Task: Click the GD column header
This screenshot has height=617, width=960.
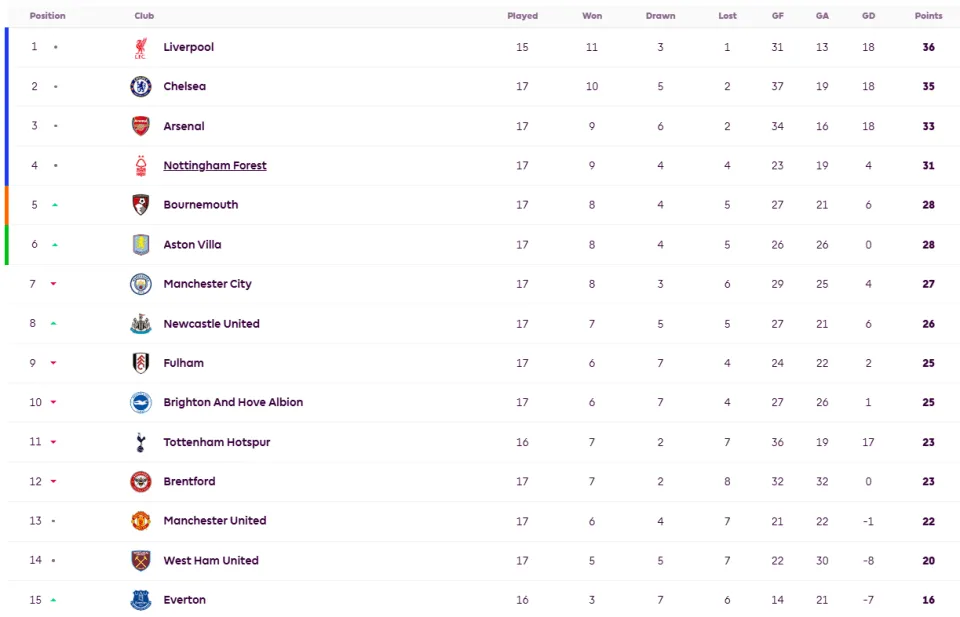Action: (868, 16)
